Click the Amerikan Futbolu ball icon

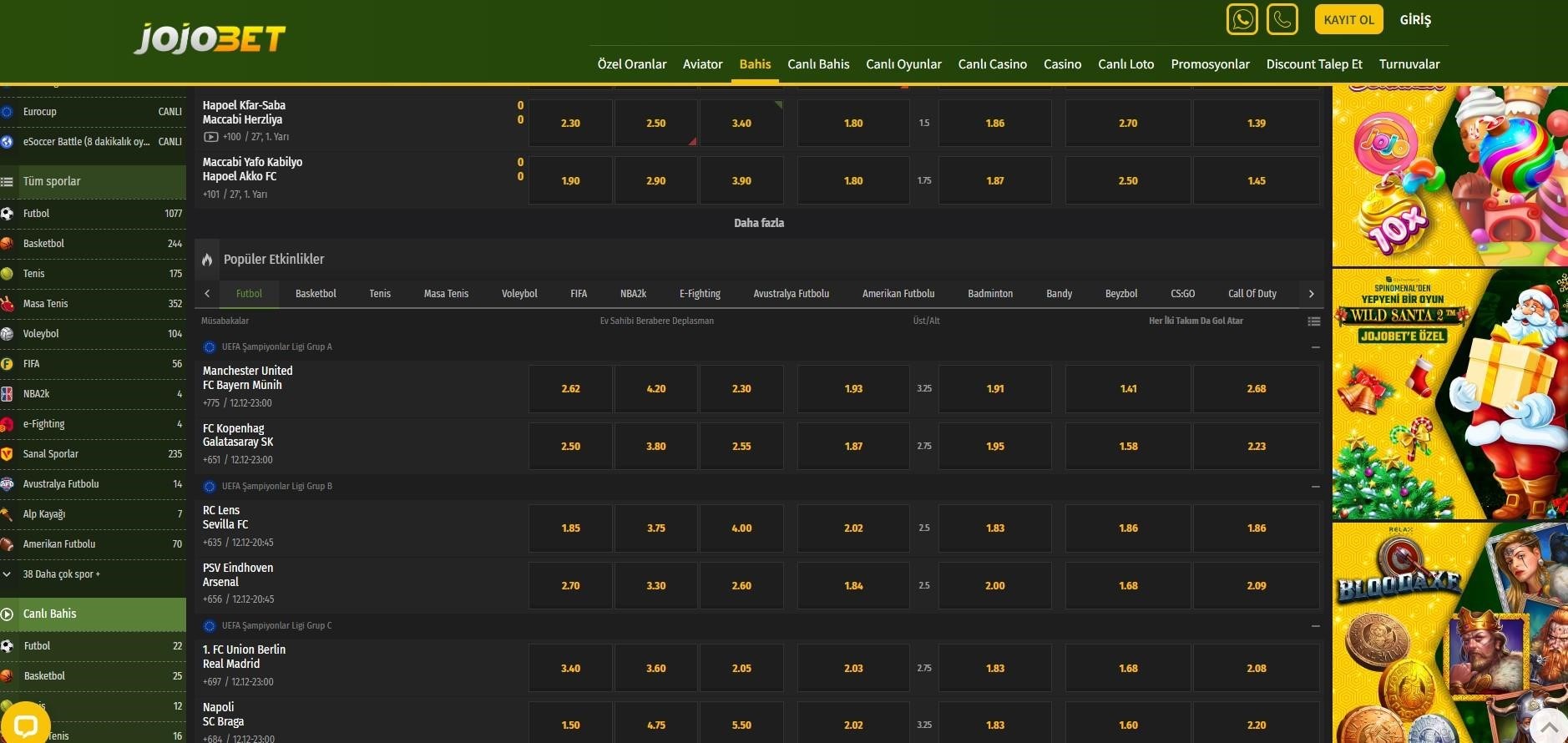[x=8, y=544]
